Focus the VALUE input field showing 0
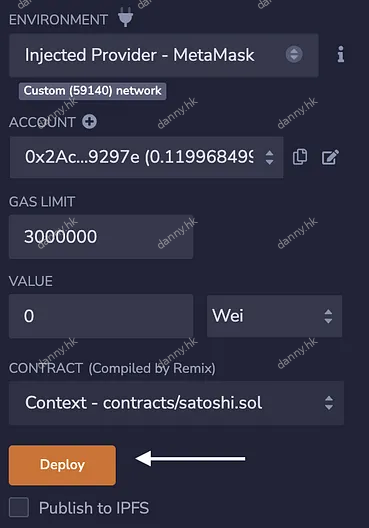Viewport: 369px width, 528px height. pyautogui.click(x=101, y=316)
